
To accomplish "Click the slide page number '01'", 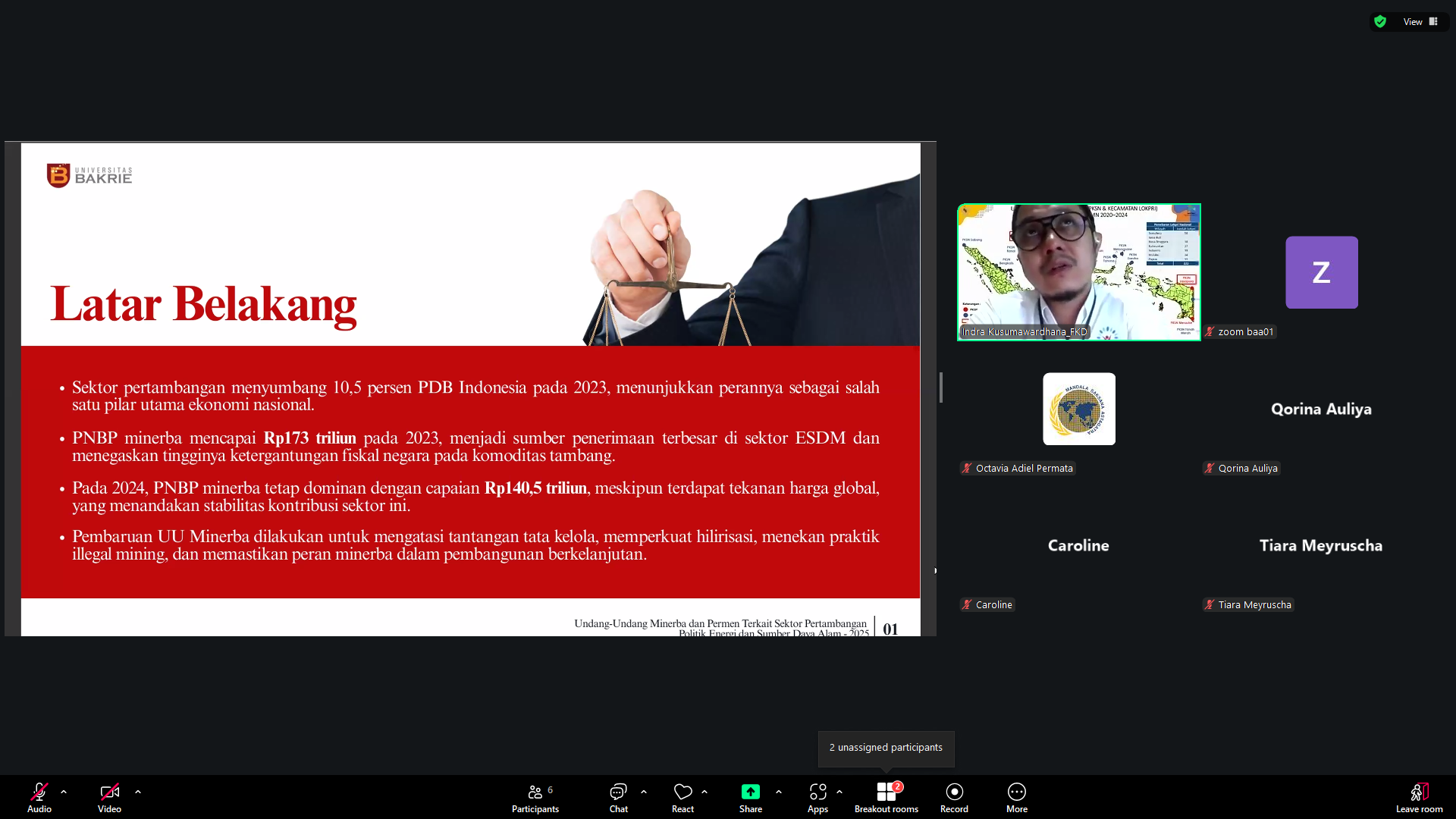I will (x=890, y=629).
